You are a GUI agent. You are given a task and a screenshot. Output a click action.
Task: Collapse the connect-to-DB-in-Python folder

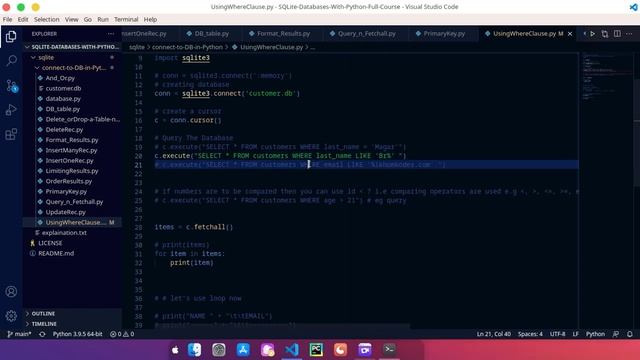(72, 68)
